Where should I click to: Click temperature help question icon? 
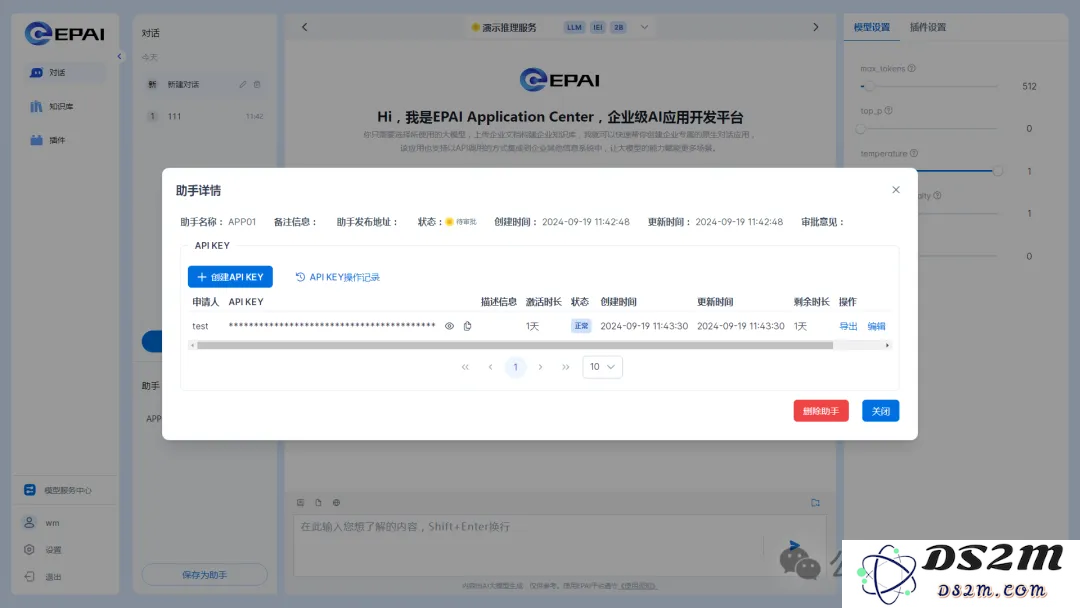click(914, 153)
